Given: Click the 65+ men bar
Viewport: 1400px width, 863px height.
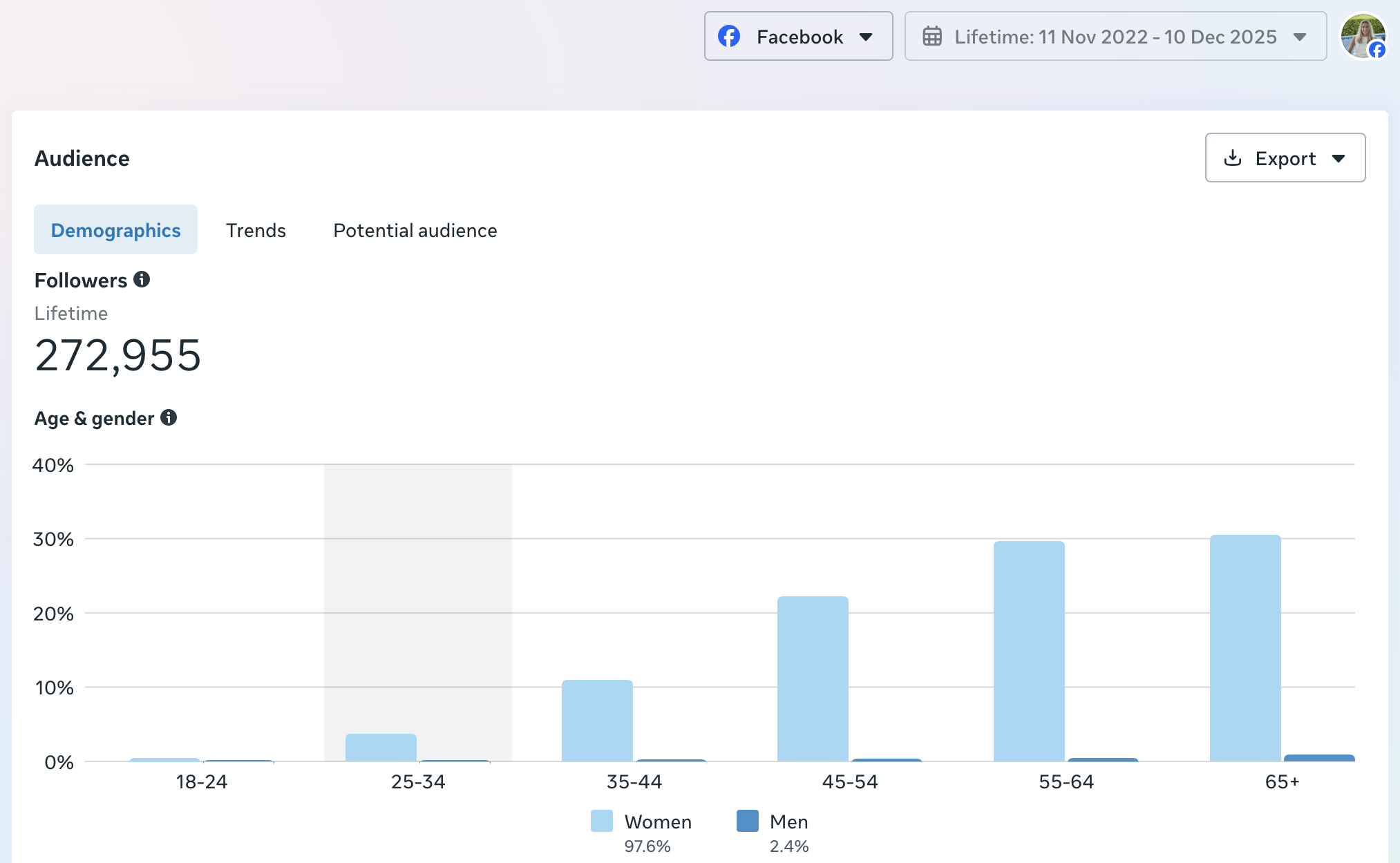Looking at the screenshot, I should [x=1318, y=757].
